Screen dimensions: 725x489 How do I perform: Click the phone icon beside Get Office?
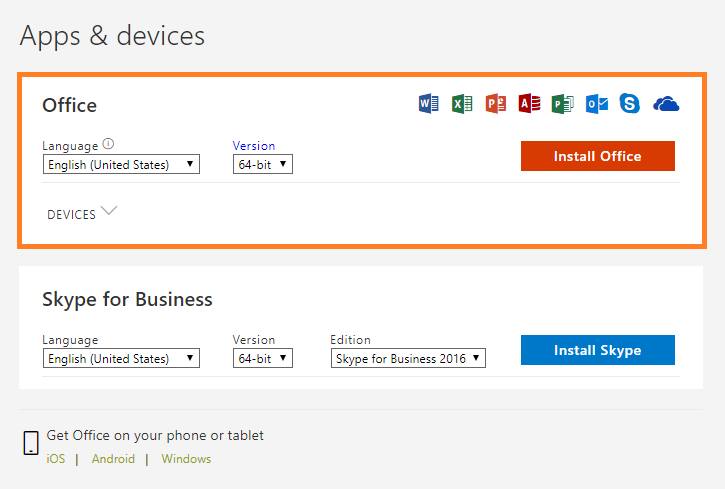coord(31,443)
